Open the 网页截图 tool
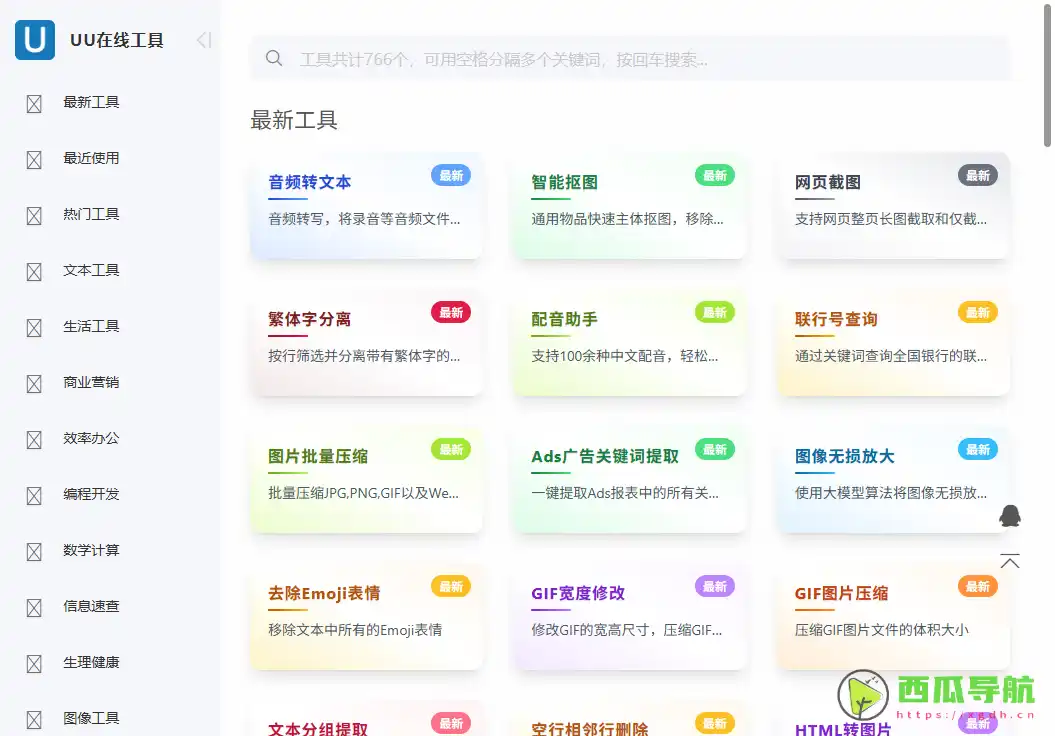 (893, 205)
